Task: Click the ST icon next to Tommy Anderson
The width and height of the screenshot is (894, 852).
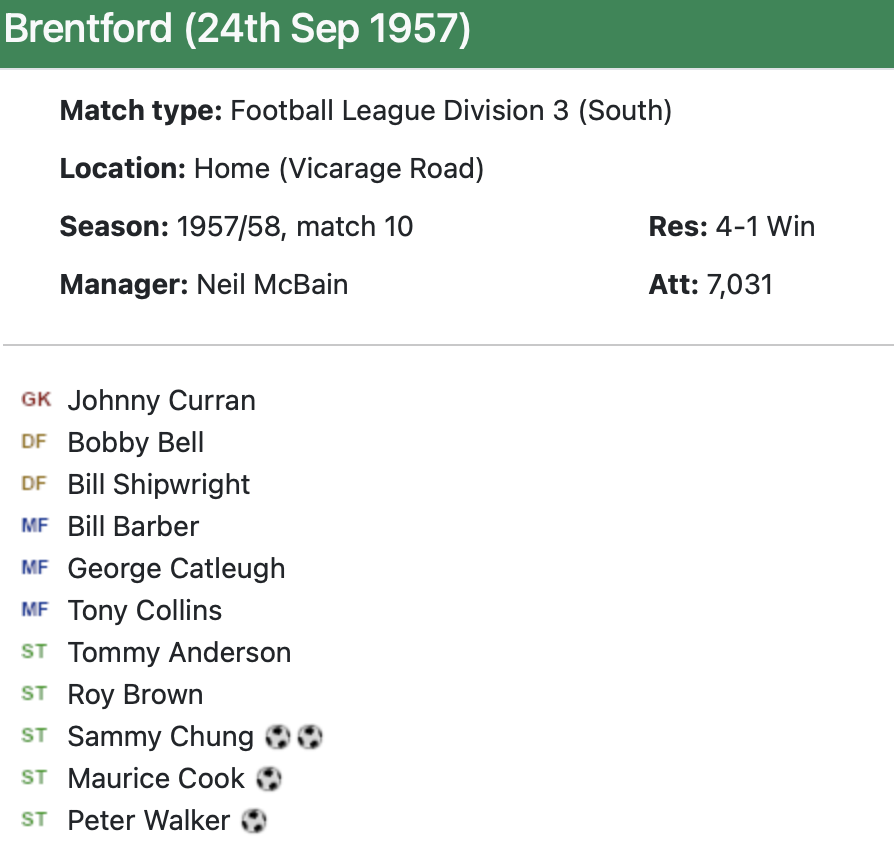Action: 34,652
